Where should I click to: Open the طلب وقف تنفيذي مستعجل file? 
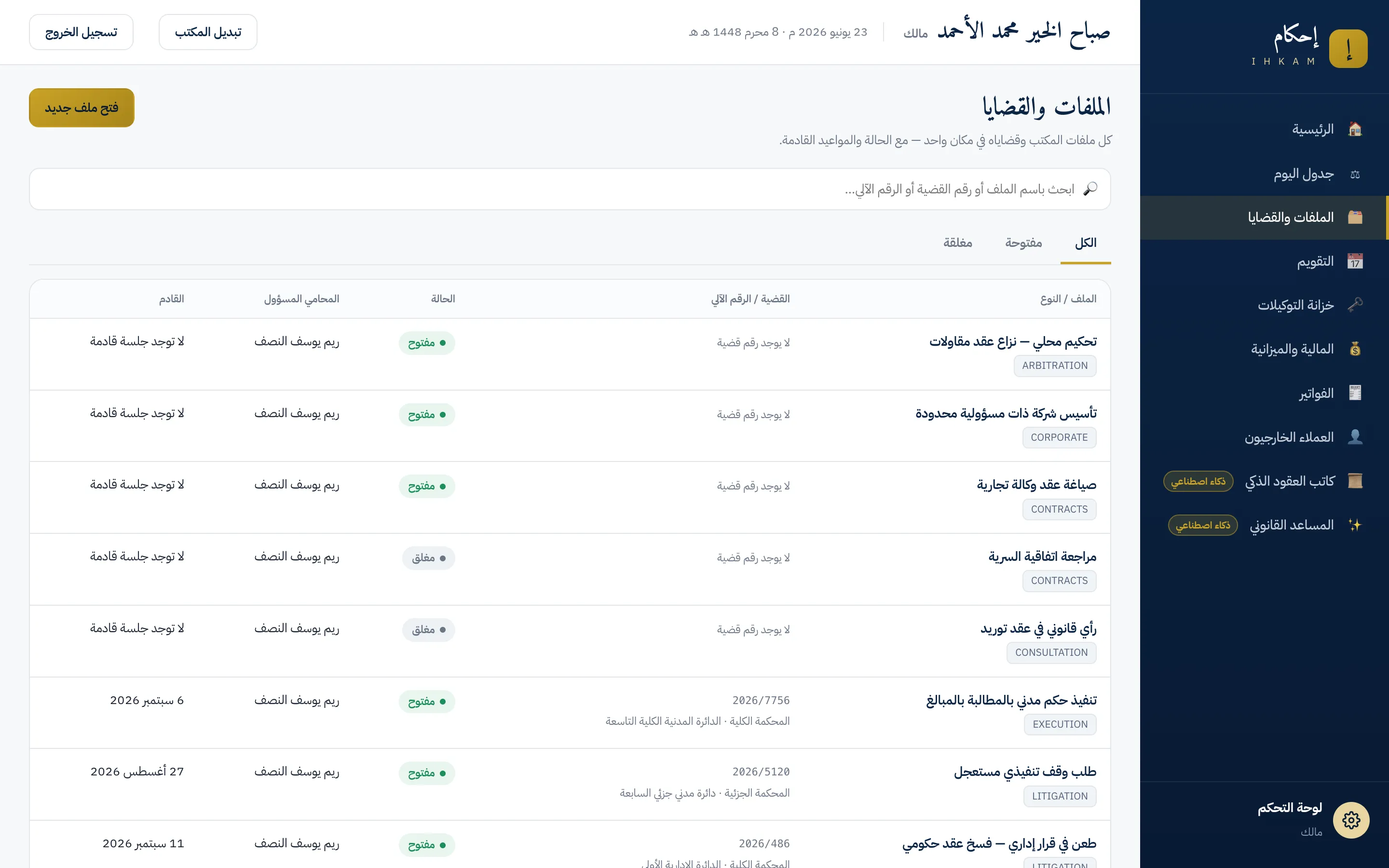1025,772
